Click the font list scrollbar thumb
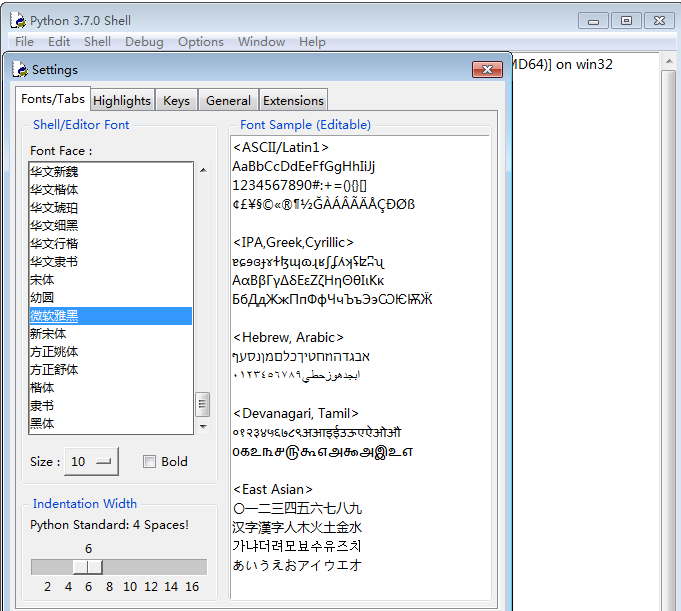 click(202, 404)
